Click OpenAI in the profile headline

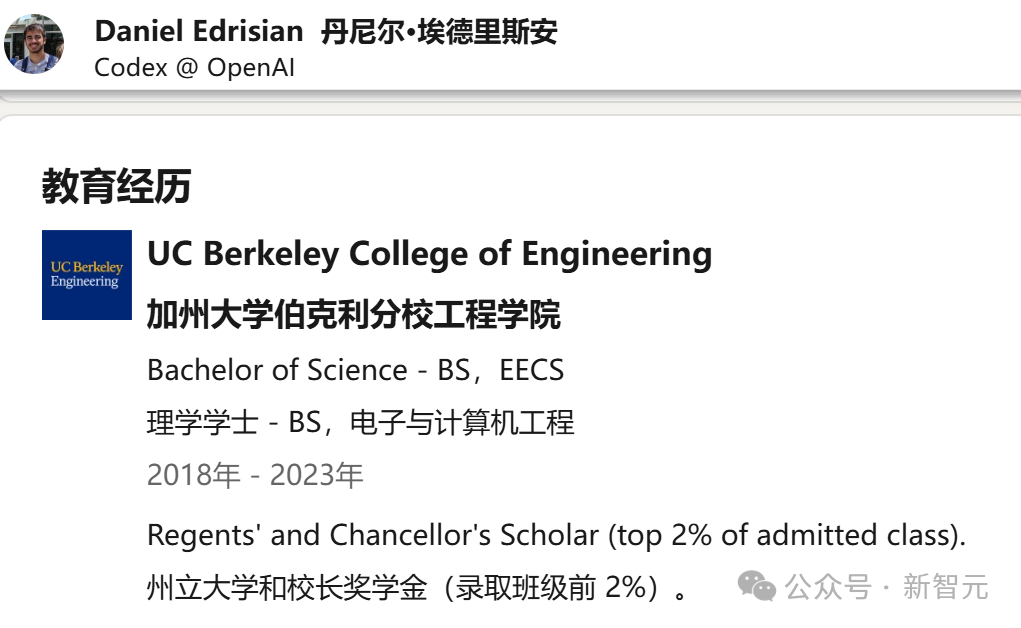point(251,68)
